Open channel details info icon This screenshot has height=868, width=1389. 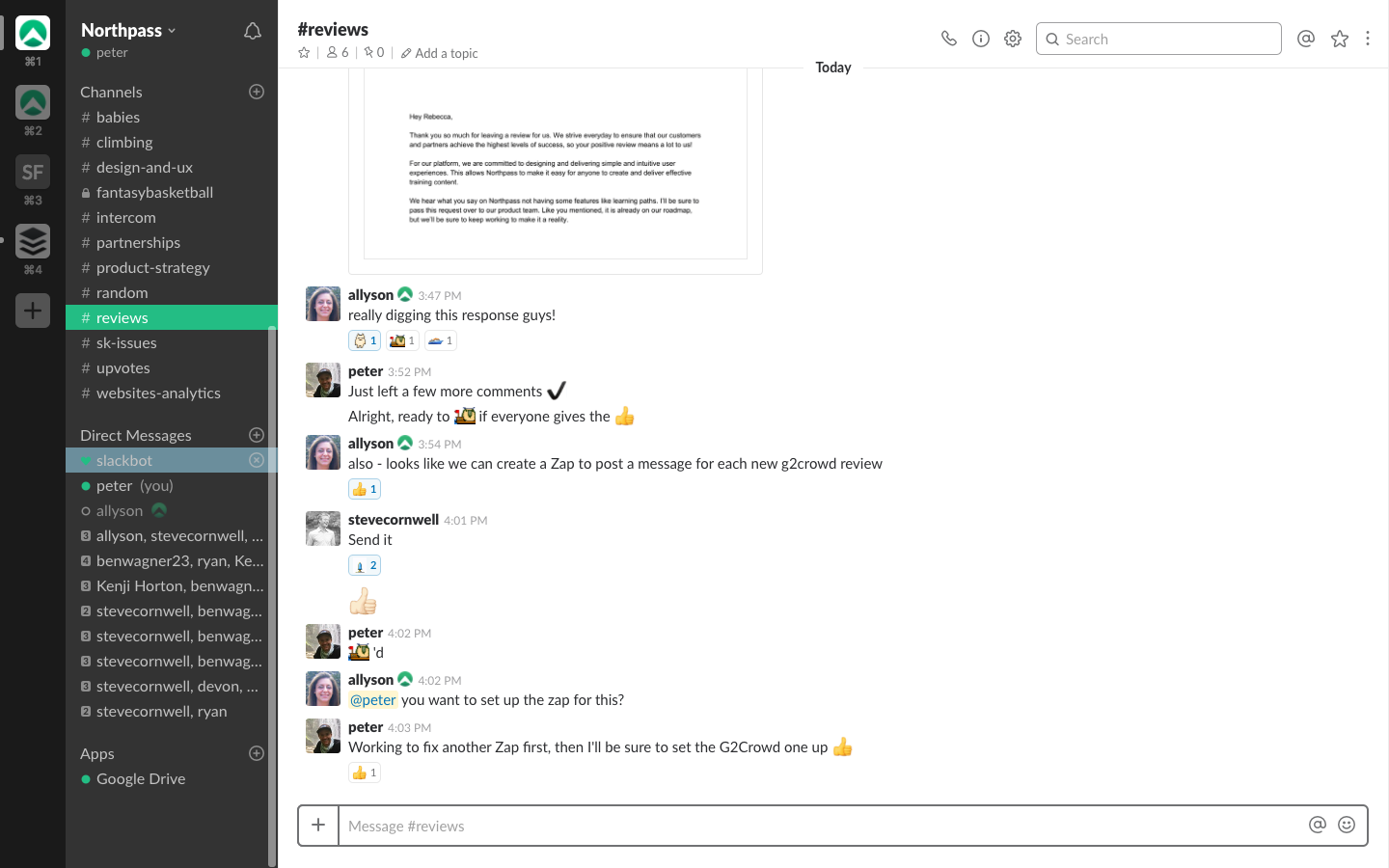(981, 39)
